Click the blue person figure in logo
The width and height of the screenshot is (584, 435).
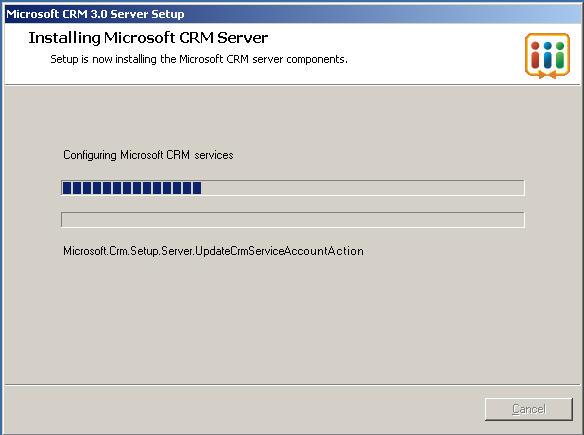click(x=548, y=55)
